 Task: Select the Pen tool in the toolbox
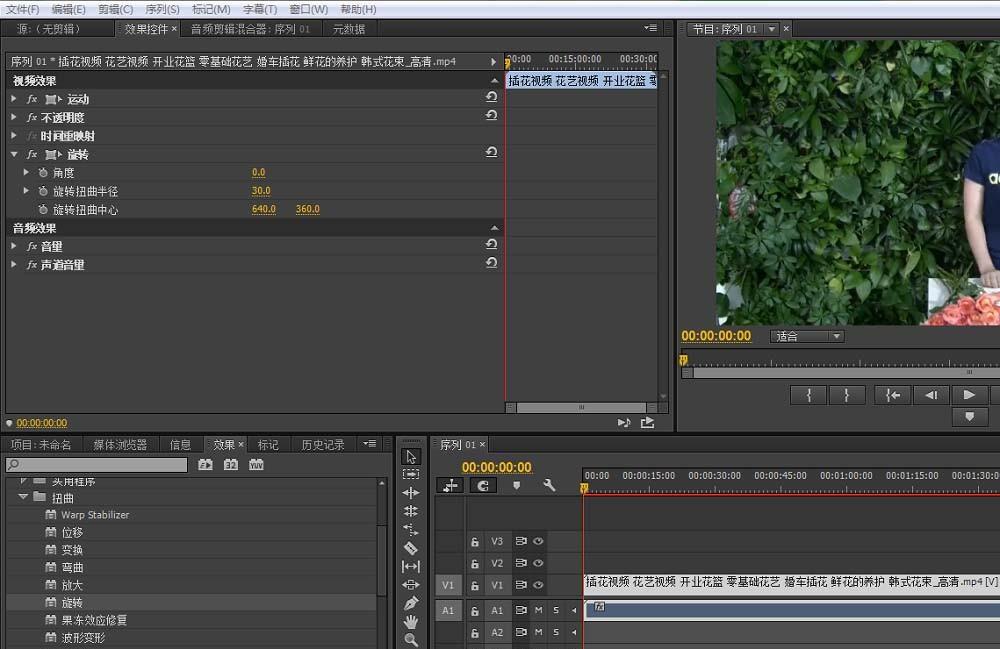pos(411,603)
